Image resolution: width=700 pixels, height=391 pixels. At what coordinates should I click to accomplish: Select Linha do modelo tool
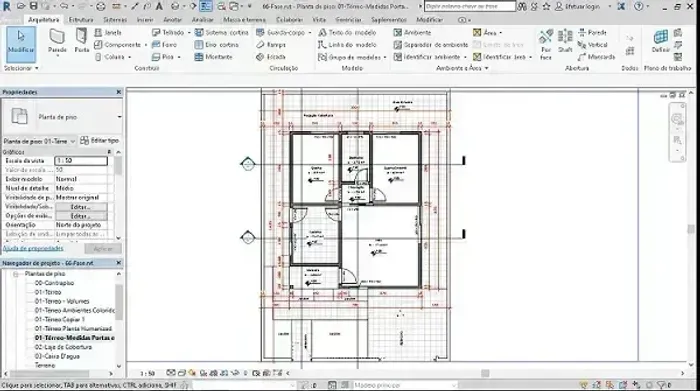pyautogui.click(x=347, y=45)
